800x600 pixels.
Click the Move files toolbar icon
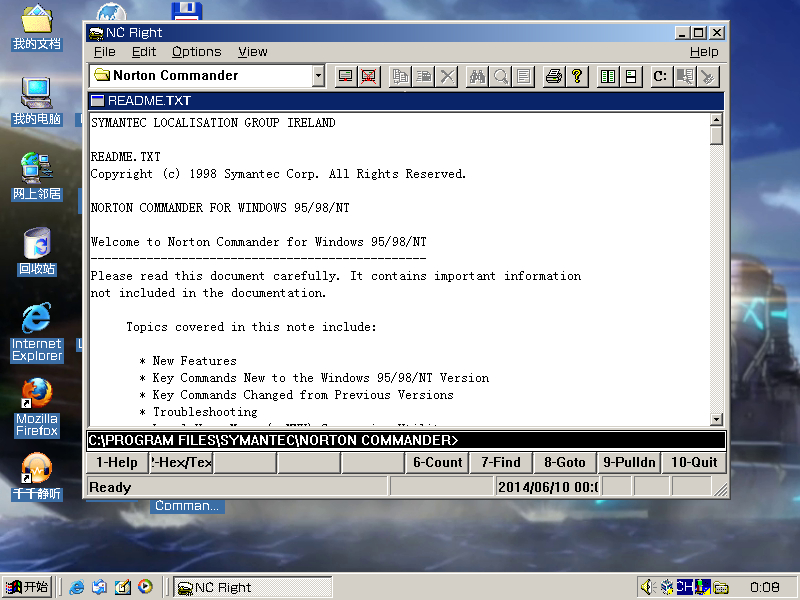click(423, 77)
